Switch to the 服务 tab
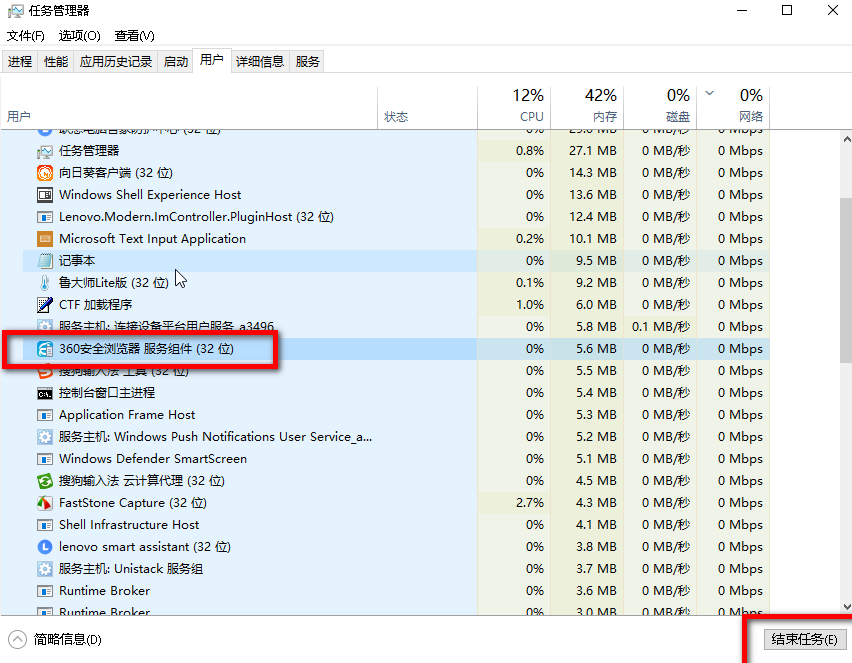852x663 pixels. coord(307,61)
